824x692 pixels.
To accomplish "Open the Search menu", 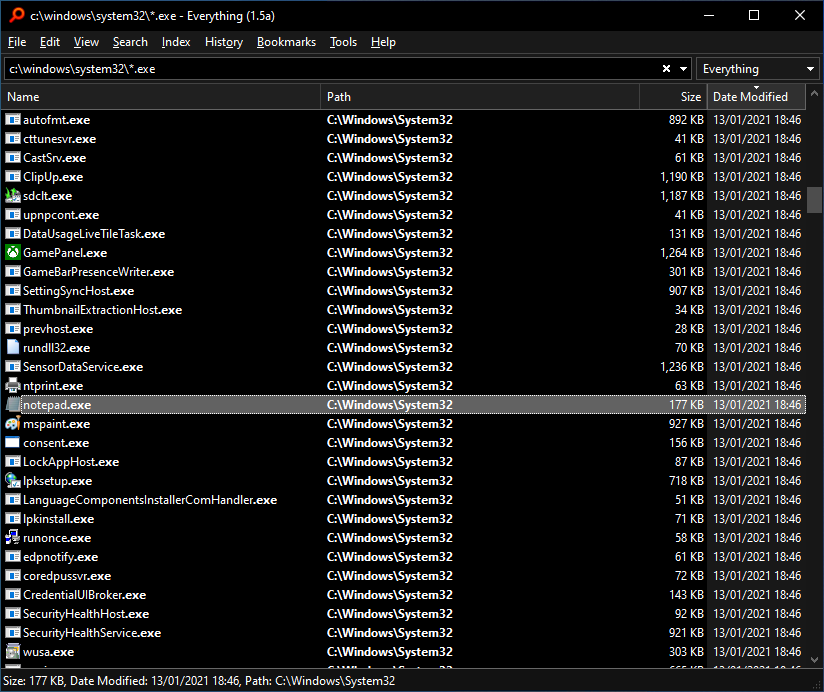I will pos(130,42).
